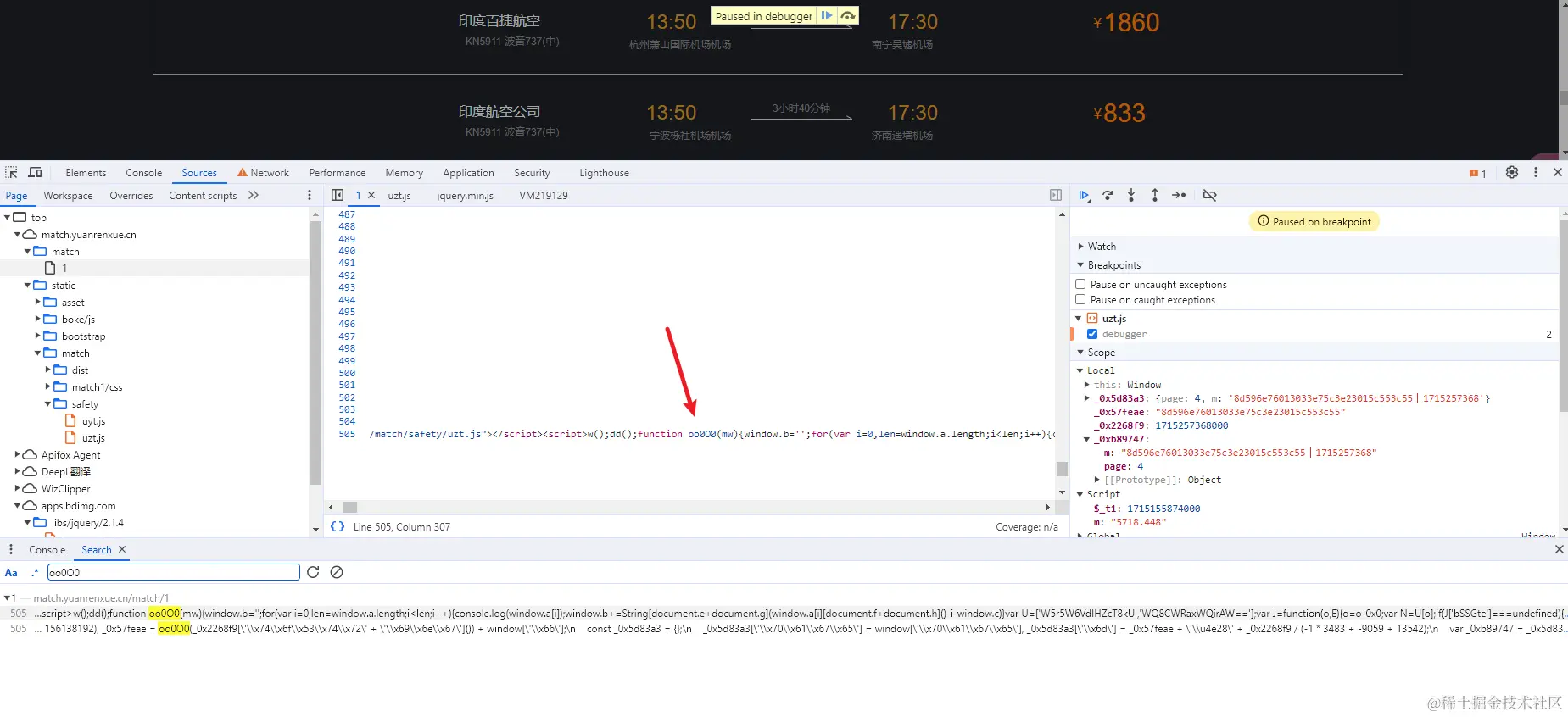Click pretty print braces icon
The width and height of the screenshot is (1568, 717).
[338, 526]
